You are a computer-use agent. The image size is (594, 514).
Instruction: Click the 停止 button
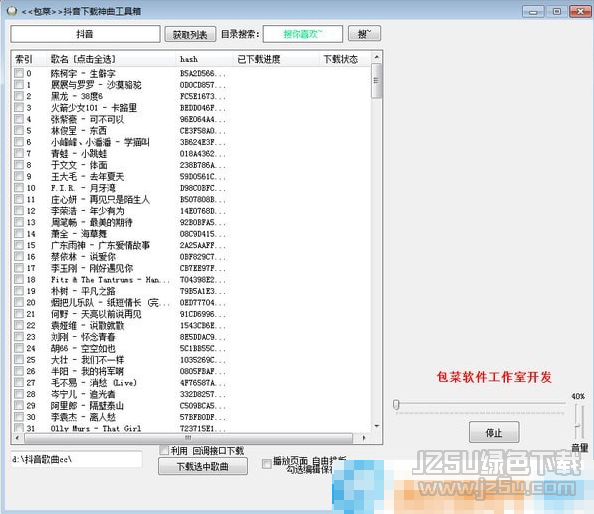coord(494,432)
